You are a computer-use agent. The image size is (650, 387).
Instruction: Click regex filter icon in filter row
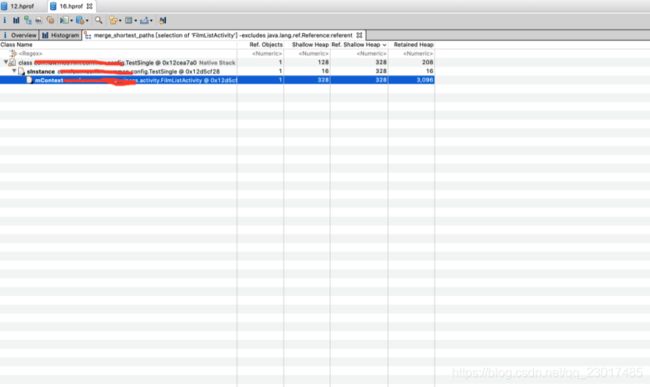click(13, 53)
